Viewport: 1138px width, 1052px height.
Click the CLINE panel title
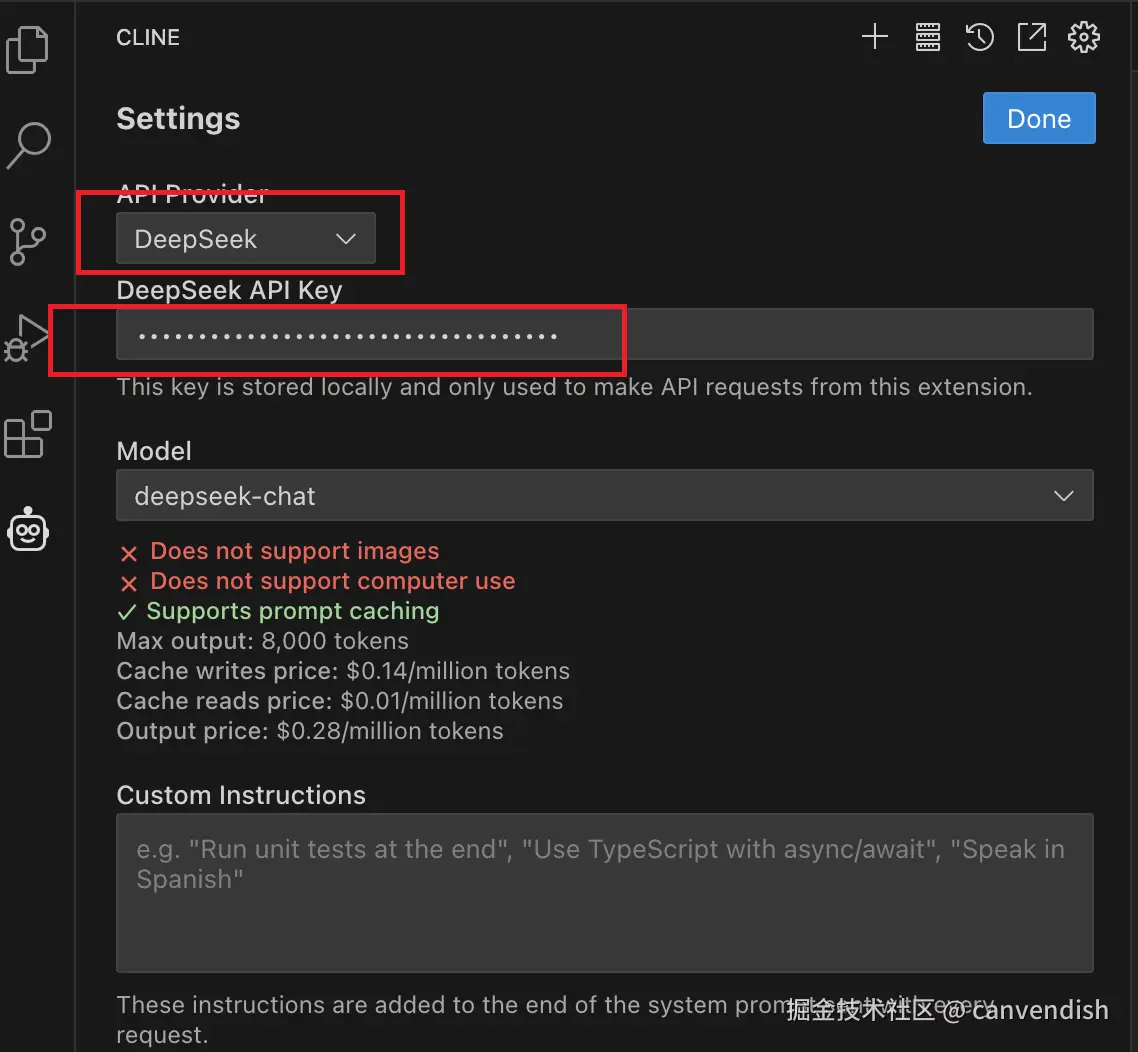pyautogui.click(x=148, y=38)
